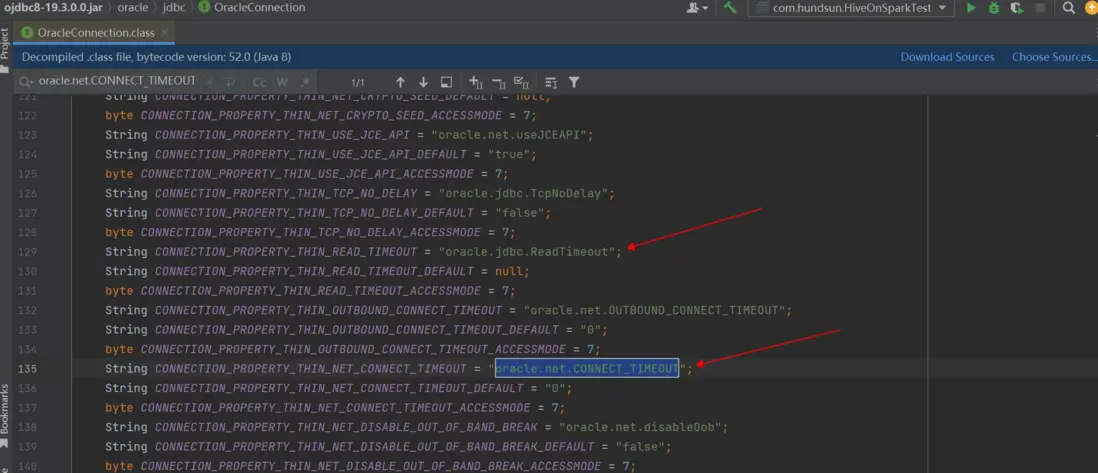The width and height of the screenshot is (1098, 473).
Task: Open the HiveOnSparkTest run configuration dropdown
Action: [852, 8]
